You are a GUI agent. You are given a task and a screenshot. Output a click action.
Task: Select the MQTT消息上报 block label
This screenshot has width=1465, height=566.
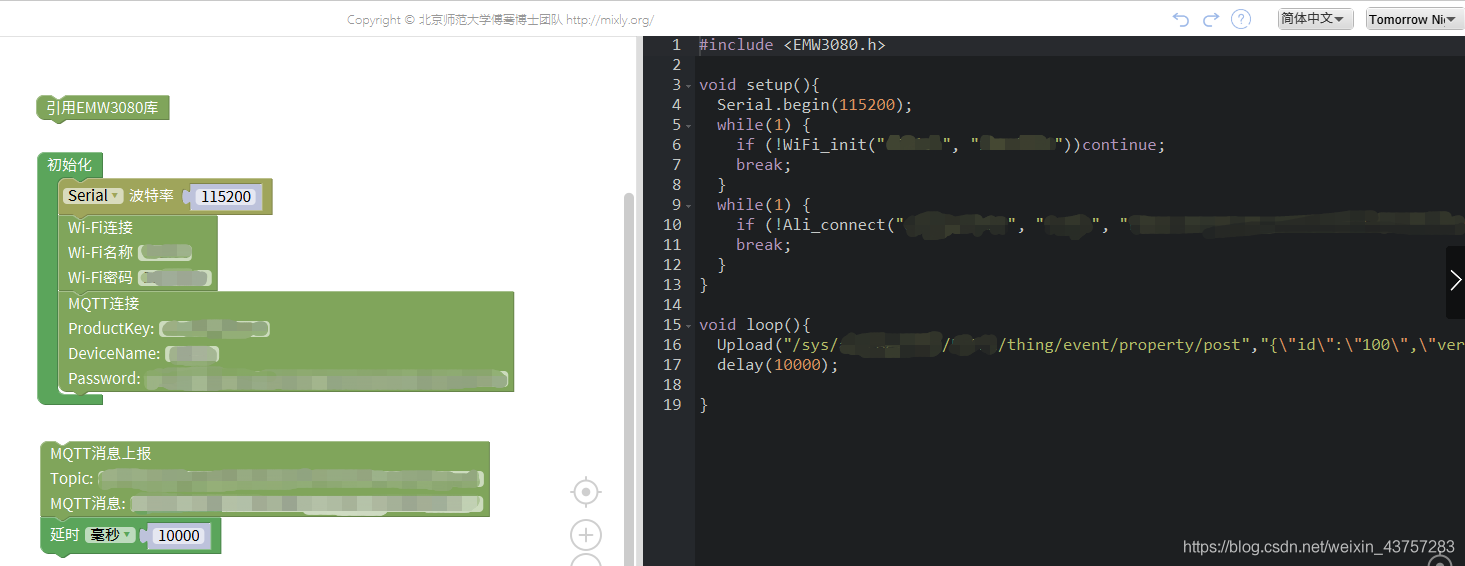click(101, 453)
